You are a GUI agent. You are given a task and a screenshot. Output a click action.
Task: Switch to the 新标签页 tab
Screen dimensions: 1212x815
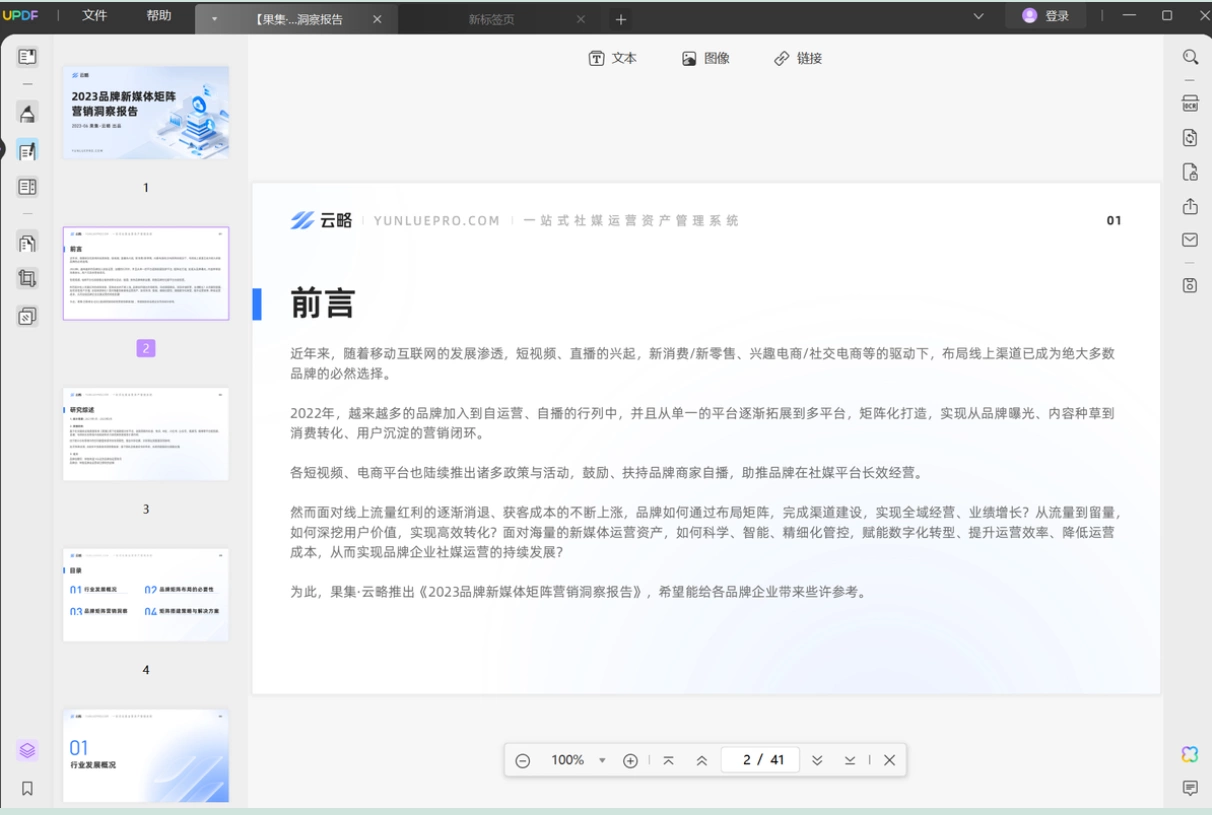tap(492, 19)
